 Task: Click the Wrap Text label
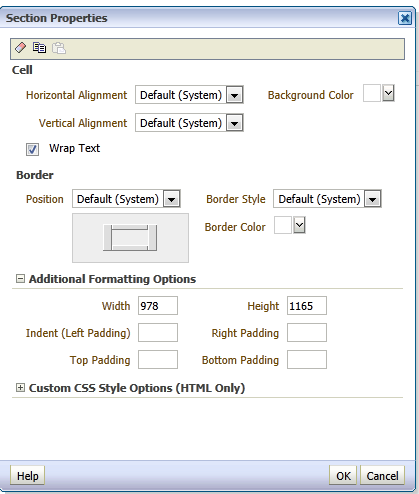click(74, 148)
